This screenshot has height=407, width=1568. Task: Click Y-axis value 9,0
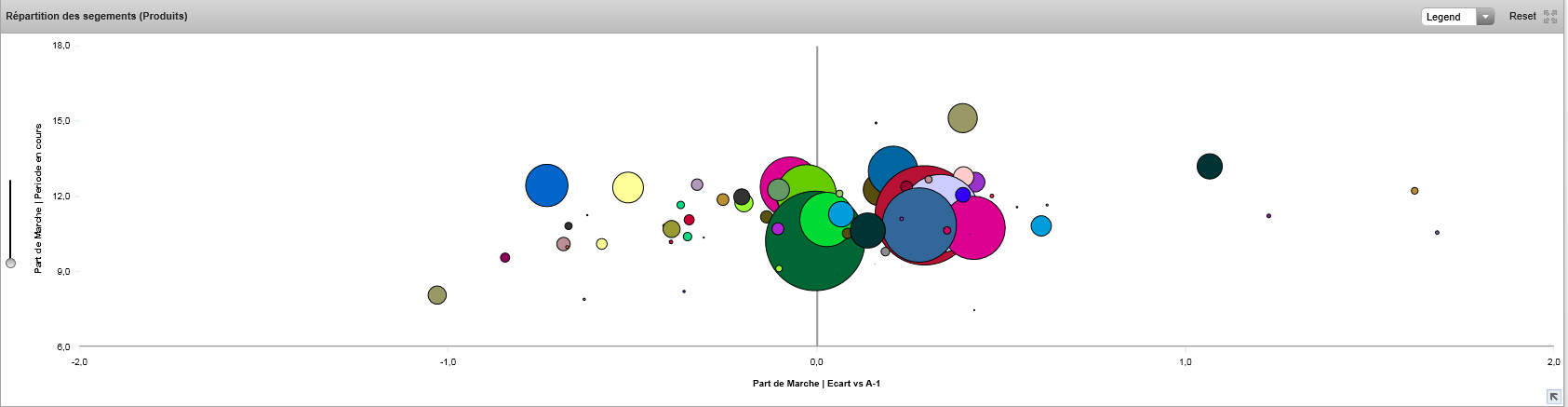click(x=64, y=272)
